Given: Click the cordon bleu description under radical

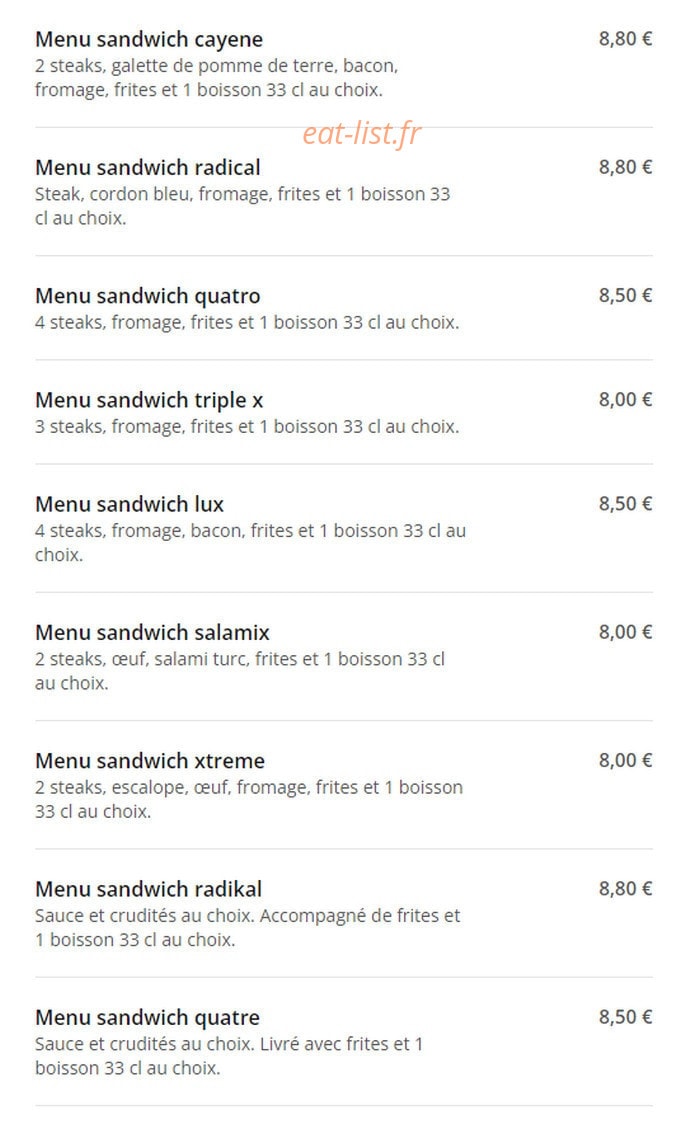Looking at the screenshot, I should click(242, 206).
